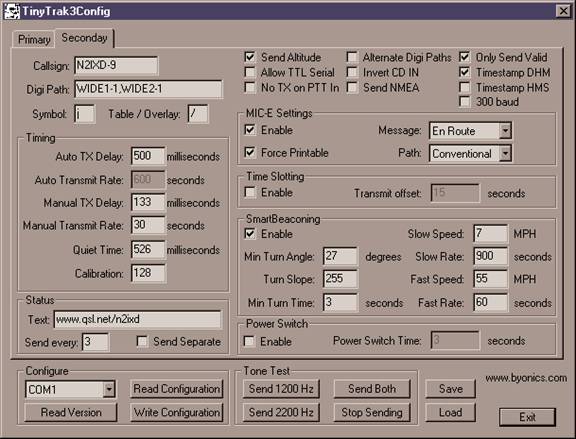Viewport: 576px width, 439px height.
Task: Close the TinyTrak3Config window
Action: pyautogui.click(x=564, y=11)
